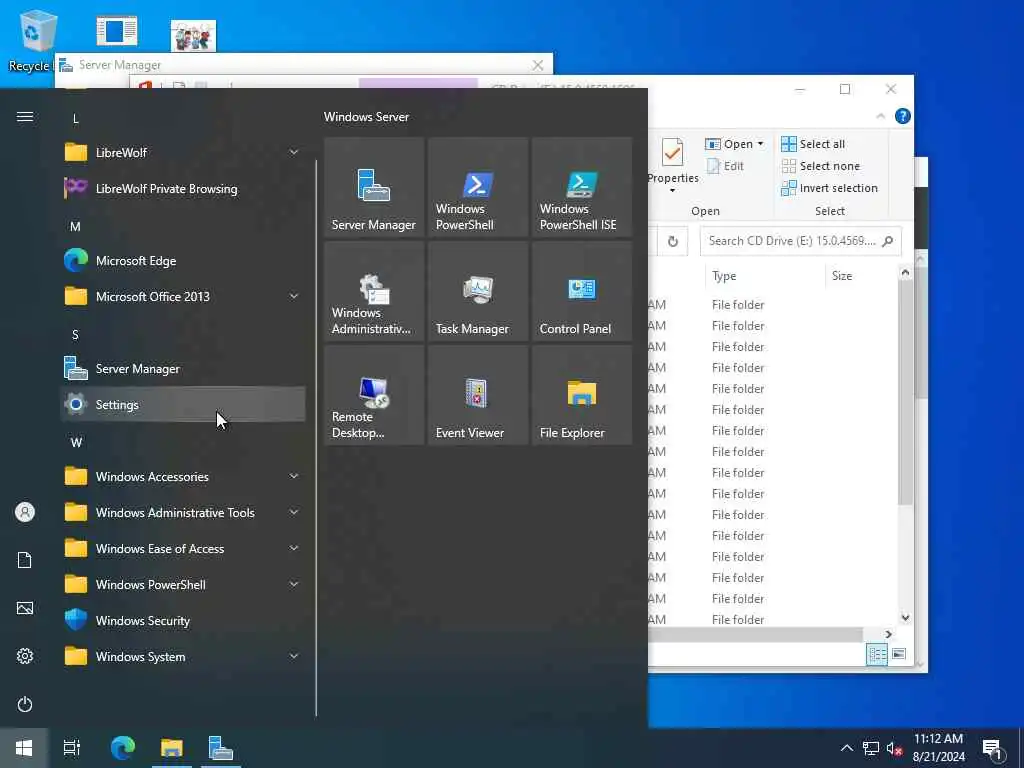Open the Server Manager tile
The image size is (1024, 768).
pos(374,187)
